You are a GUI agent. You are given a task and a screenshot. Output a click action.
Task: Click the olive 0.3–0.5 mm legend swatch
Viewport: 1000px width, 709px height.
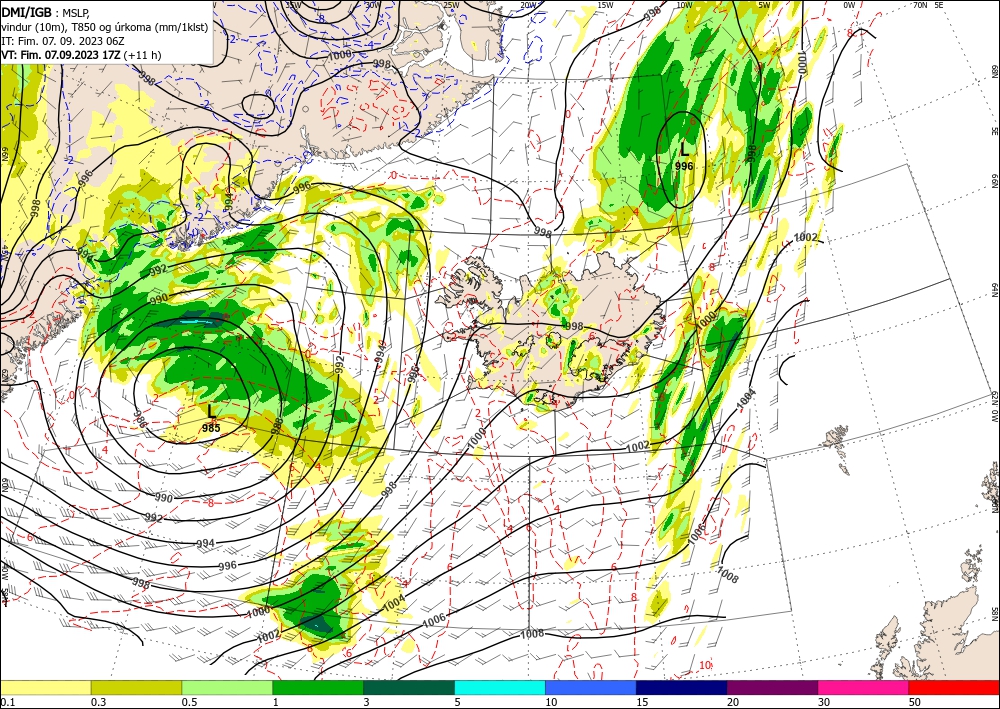[136, 687]
